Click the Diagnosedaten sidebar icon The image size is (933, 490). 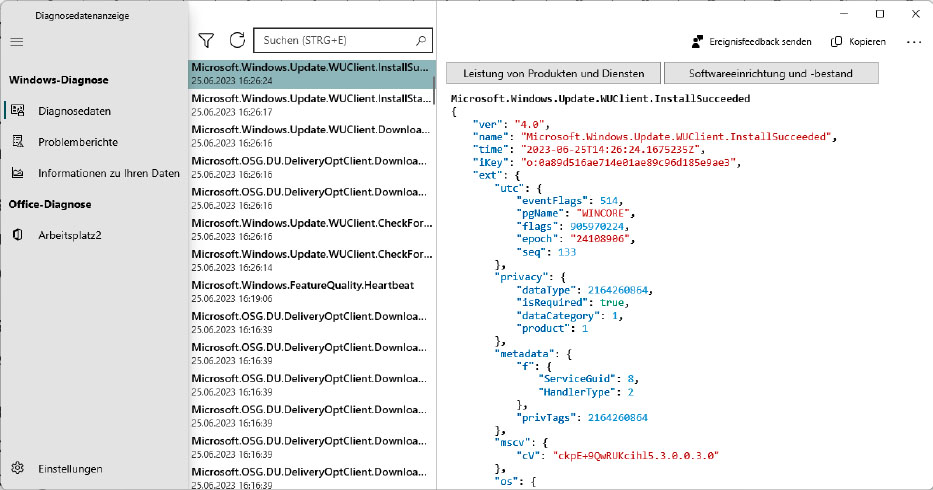coord(18,110)
